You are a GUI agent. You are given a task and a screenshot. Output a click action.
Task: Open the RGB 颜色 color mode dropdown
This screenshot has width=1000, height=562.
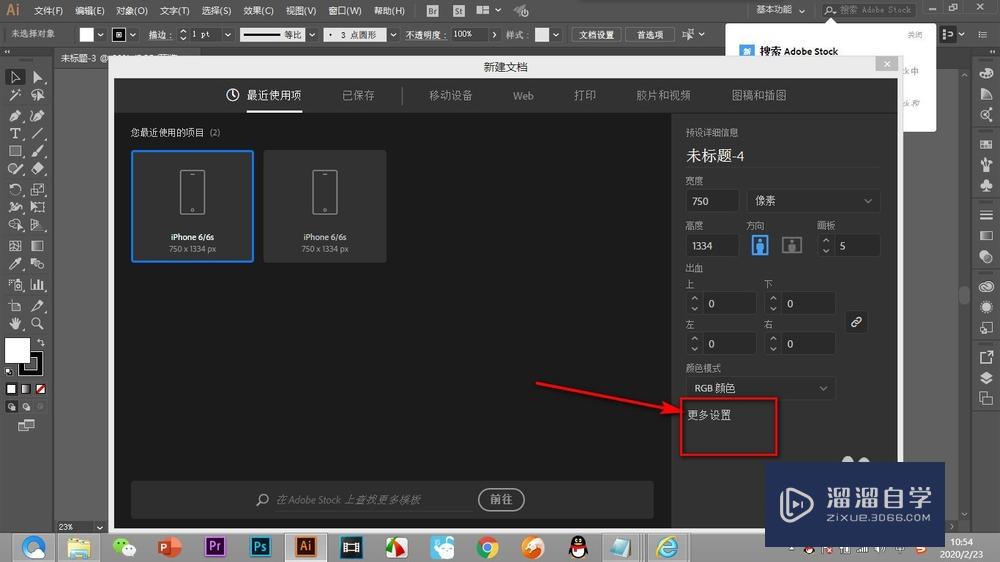click(x=760, y=388)
